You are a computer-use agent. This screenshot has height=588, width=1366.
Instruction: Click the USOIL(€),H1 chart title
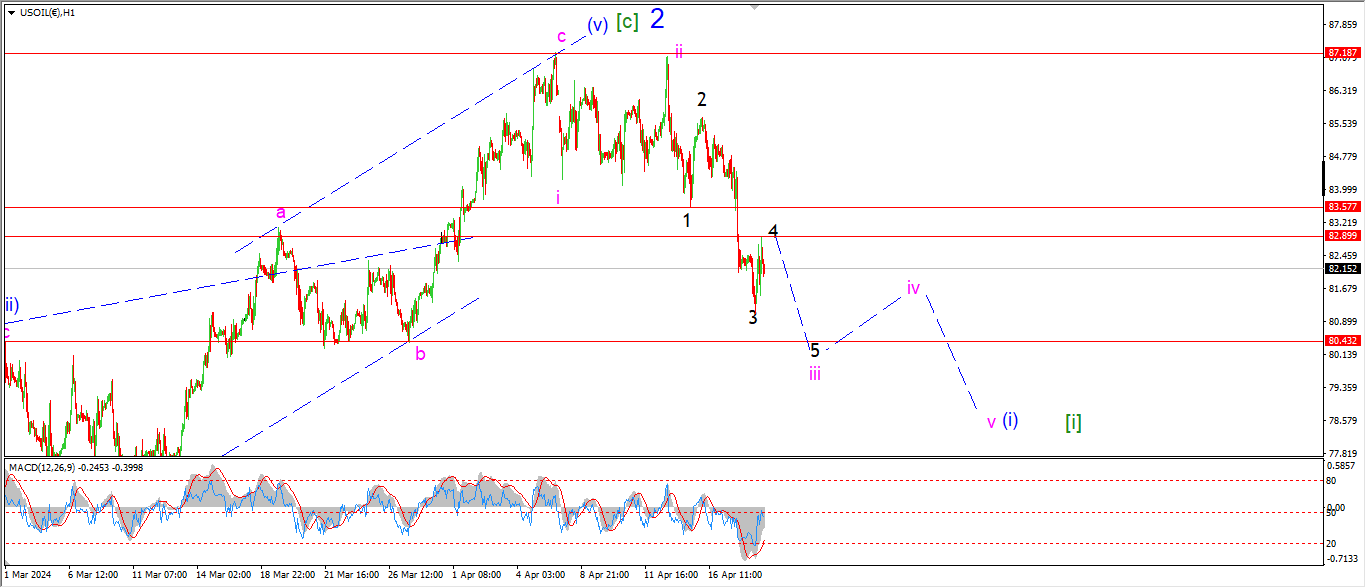tap(50, 12)
